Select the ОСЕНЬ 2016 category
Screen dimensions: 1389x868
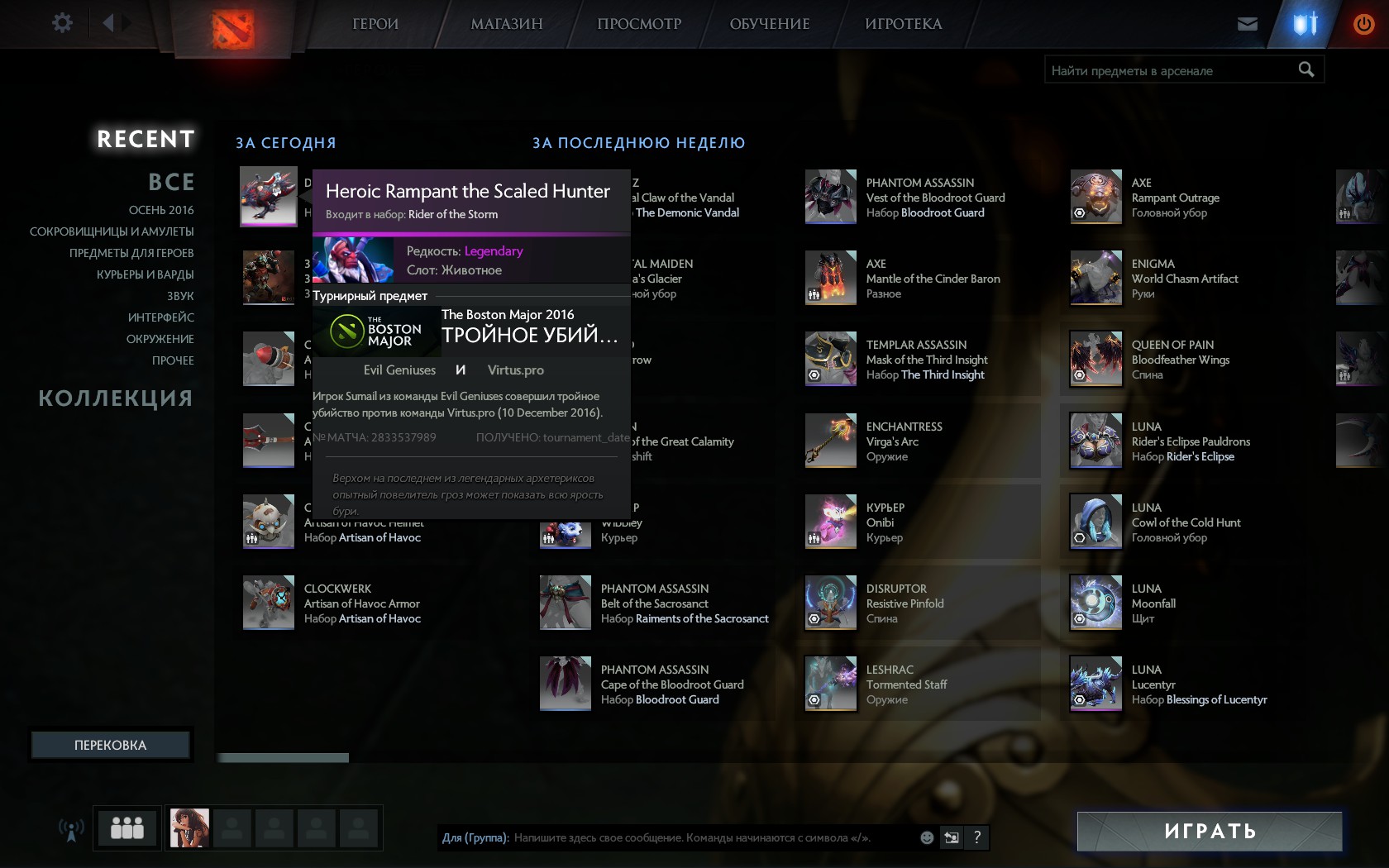[x=161, y=210]
